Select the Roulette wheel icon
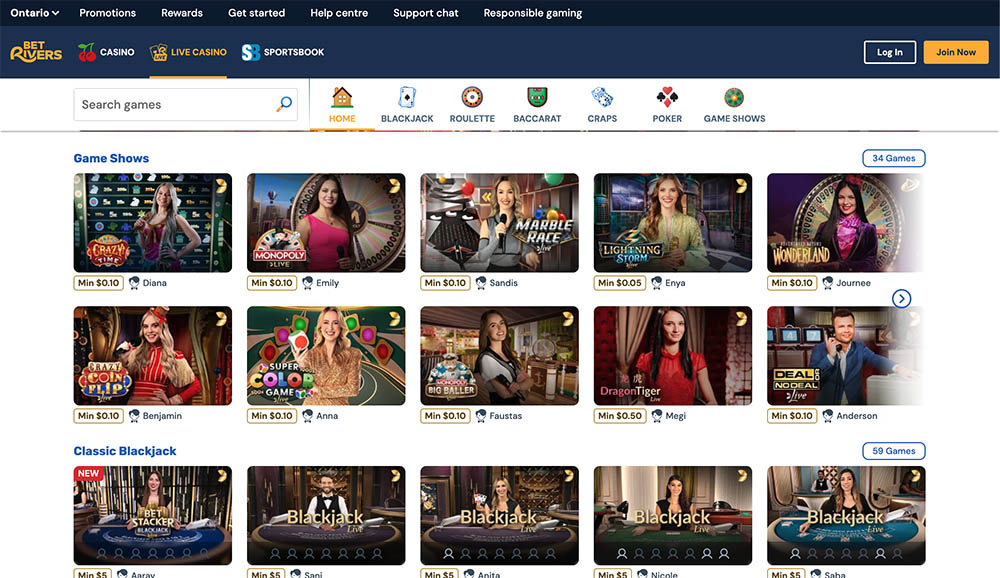The height and width of the screenshot is (578, 1000). point(472,98)
